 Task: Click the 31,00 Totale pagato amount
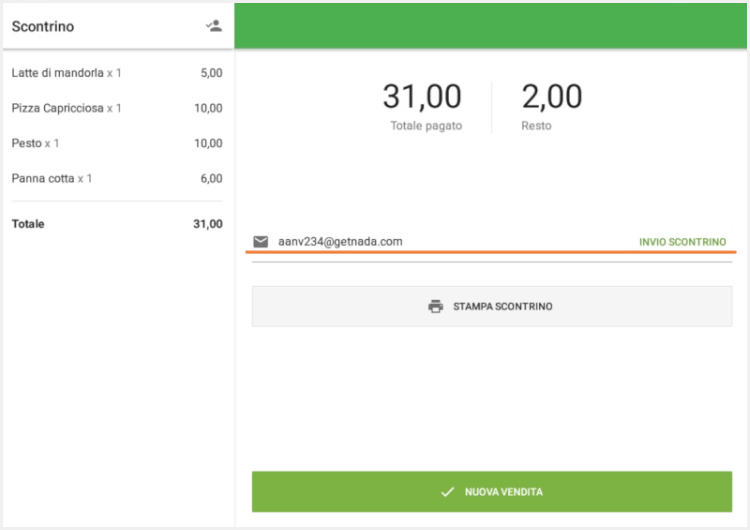coord(422,97)
